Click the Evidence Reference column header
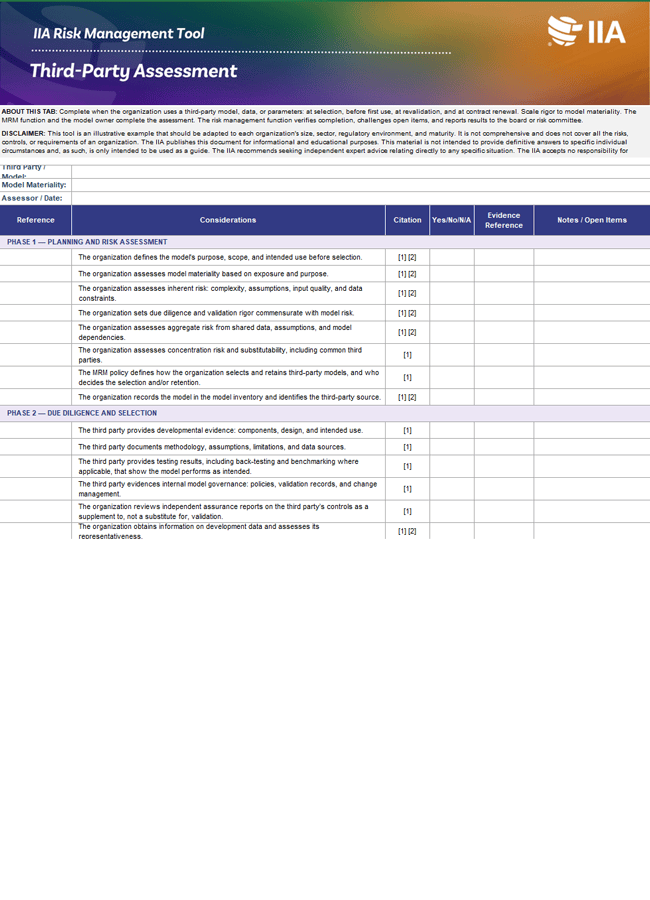The height and width of the screenshot is (900, 650). tap(504, 220)
